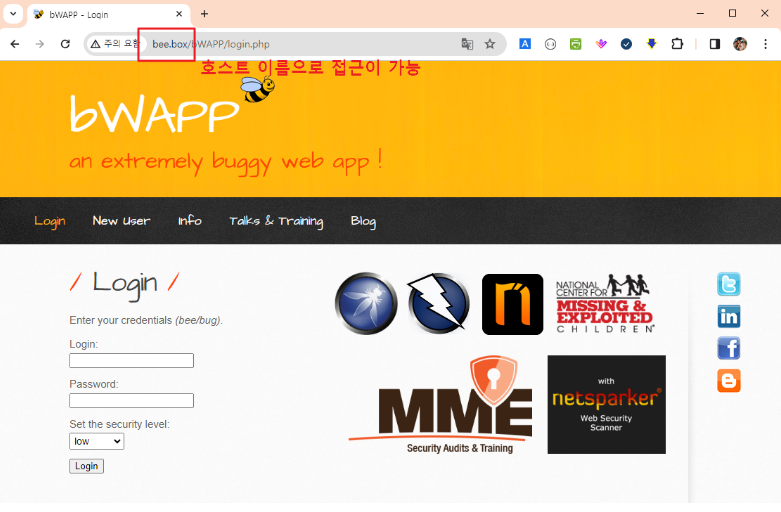Open the Blogger social icon
Viewport: 781px width, 512px height.
coord(729,381)
